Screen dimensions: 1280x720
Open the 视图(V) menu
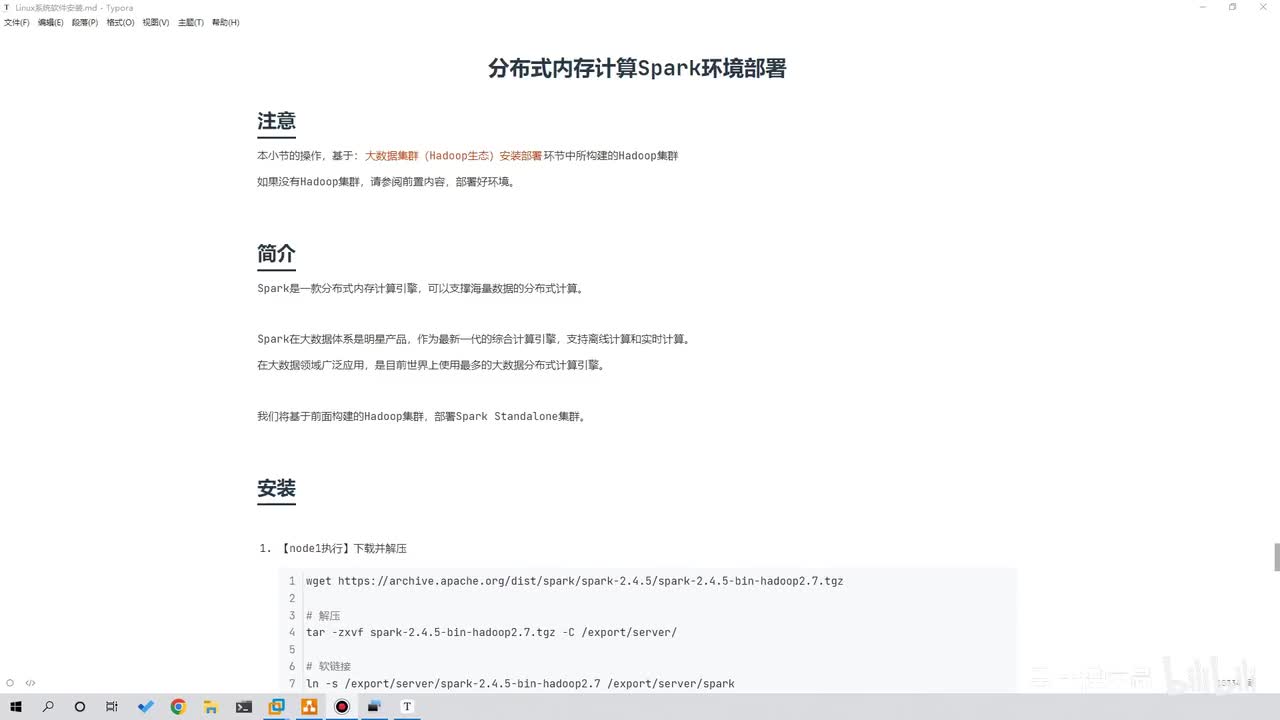pyautogui.click(x=156, y=22)
